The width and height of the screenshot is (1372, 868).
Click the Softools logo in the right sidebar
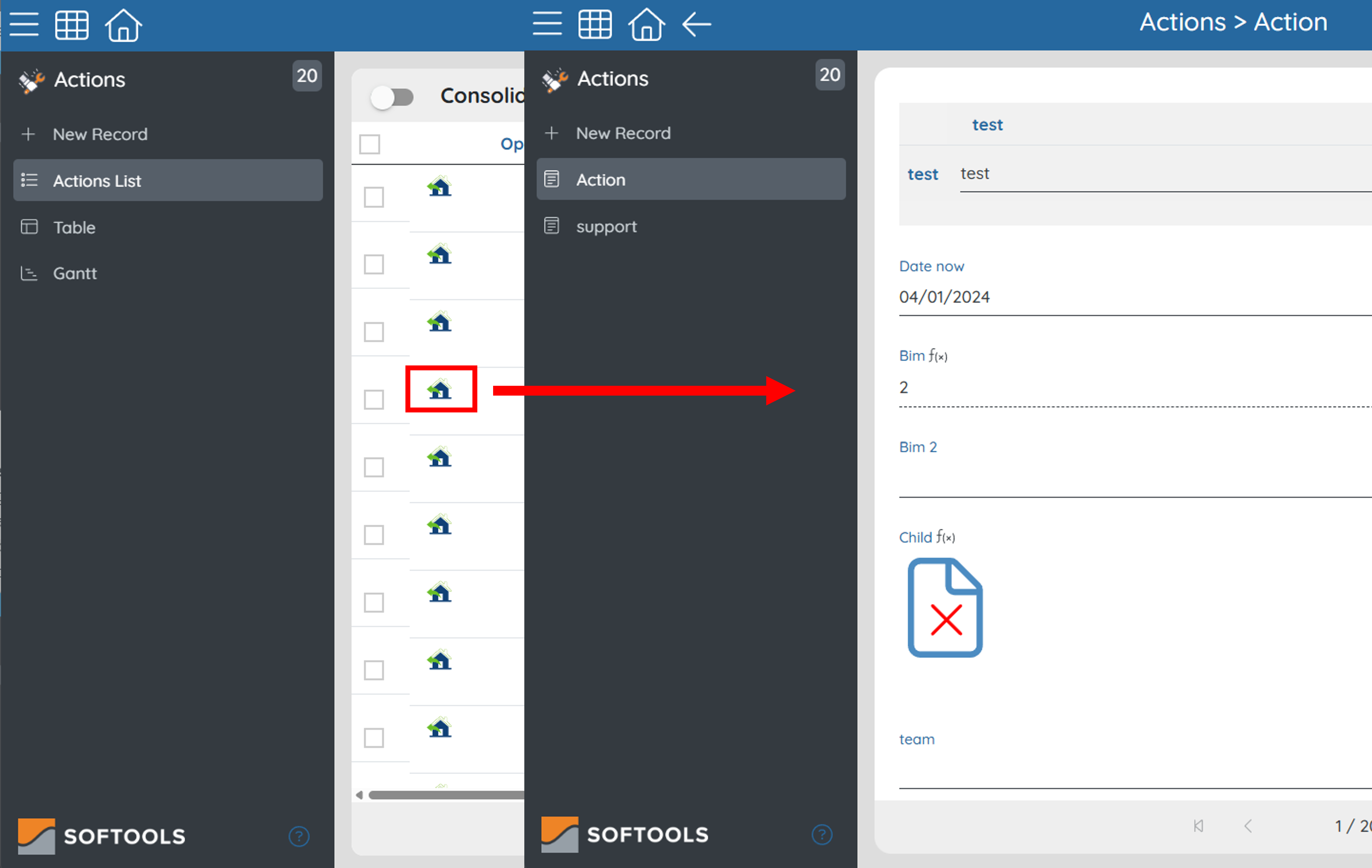coord(625,834)
